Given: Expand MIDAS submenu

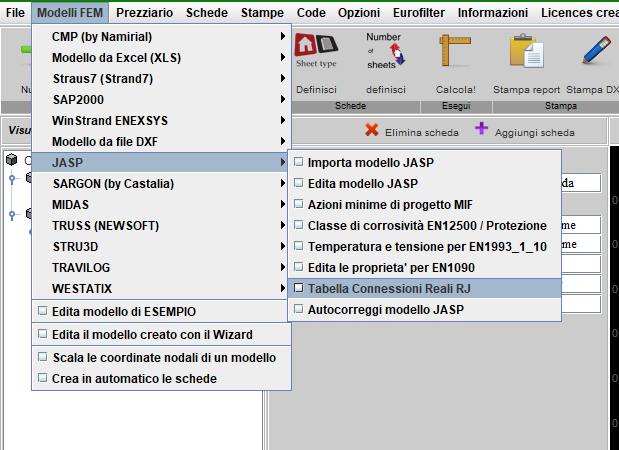Looking at the screenshot, I should pos(161,204).
